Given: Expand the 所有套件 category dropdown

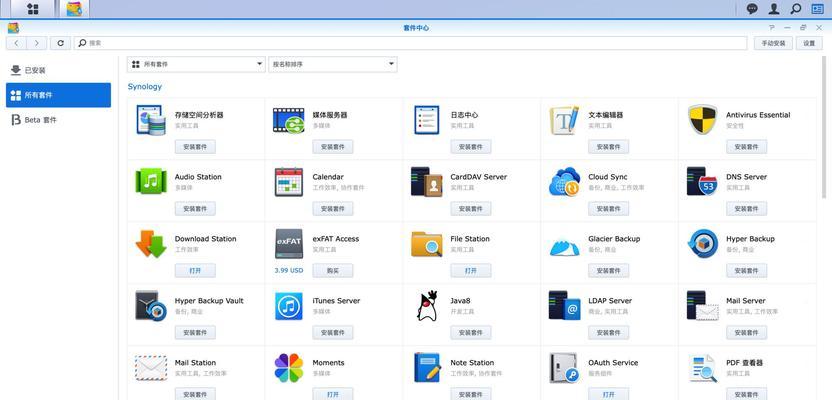Looking at the screenshot, I should (196, 64).
